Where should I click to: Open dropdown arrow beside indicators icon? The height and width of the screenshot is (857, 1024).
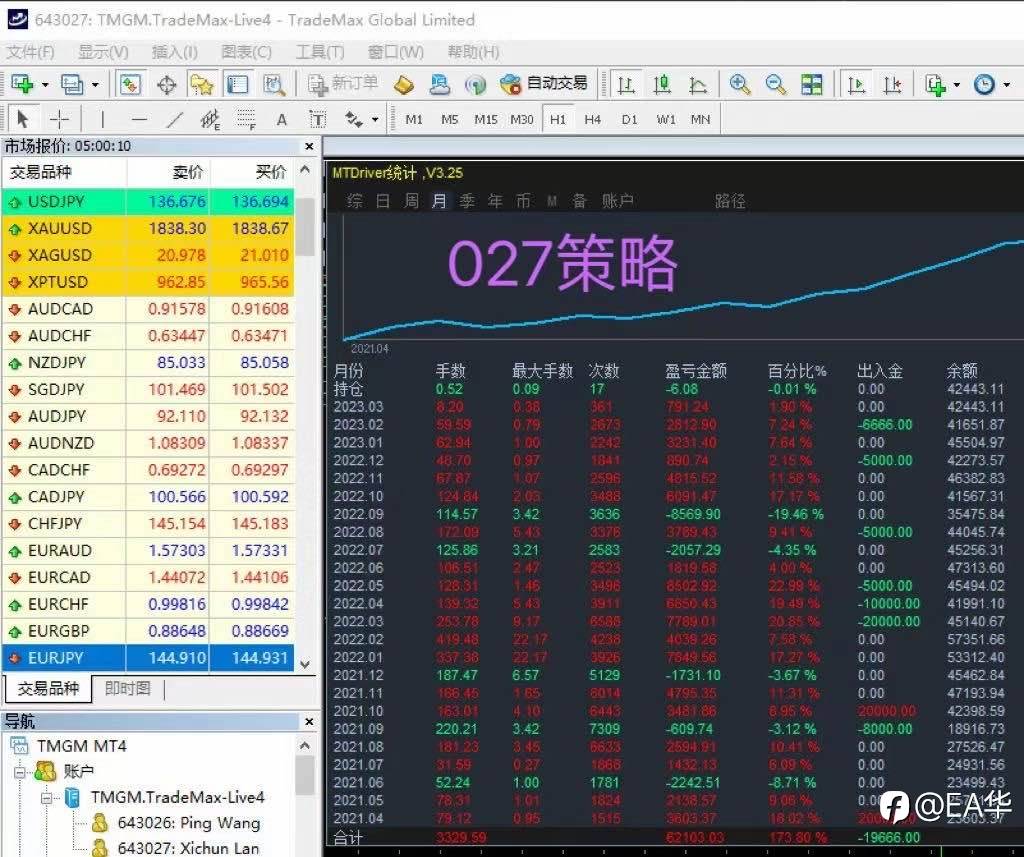click(x=957, y=85)
